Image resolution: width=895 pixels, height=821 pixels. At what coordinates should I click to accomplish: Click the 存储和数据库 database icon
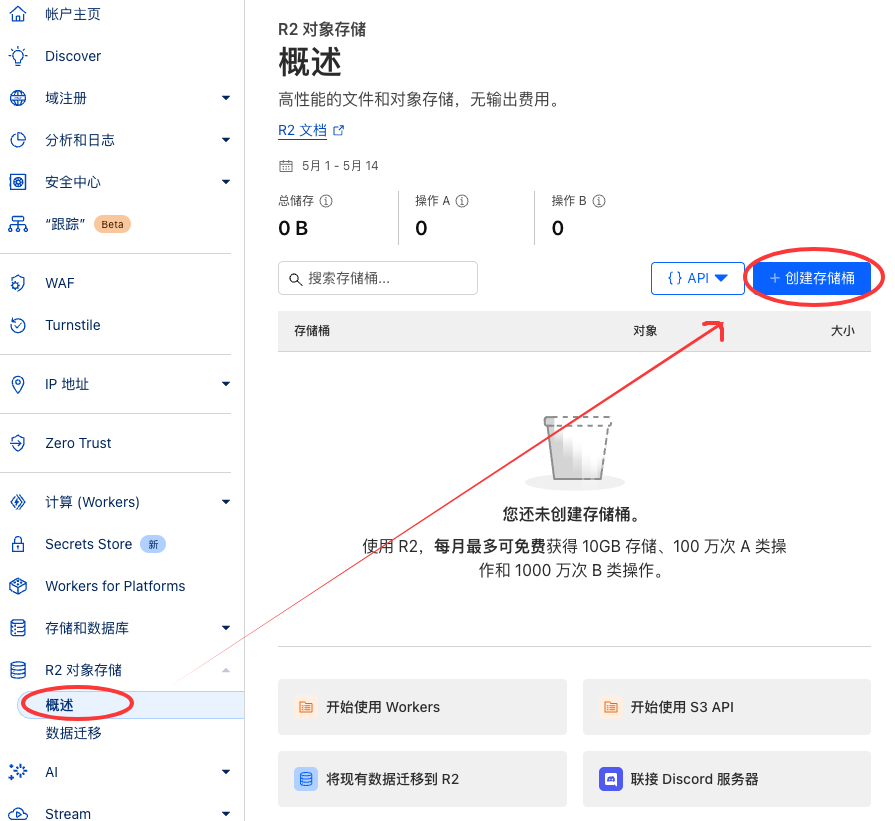[x=18, y=628]
